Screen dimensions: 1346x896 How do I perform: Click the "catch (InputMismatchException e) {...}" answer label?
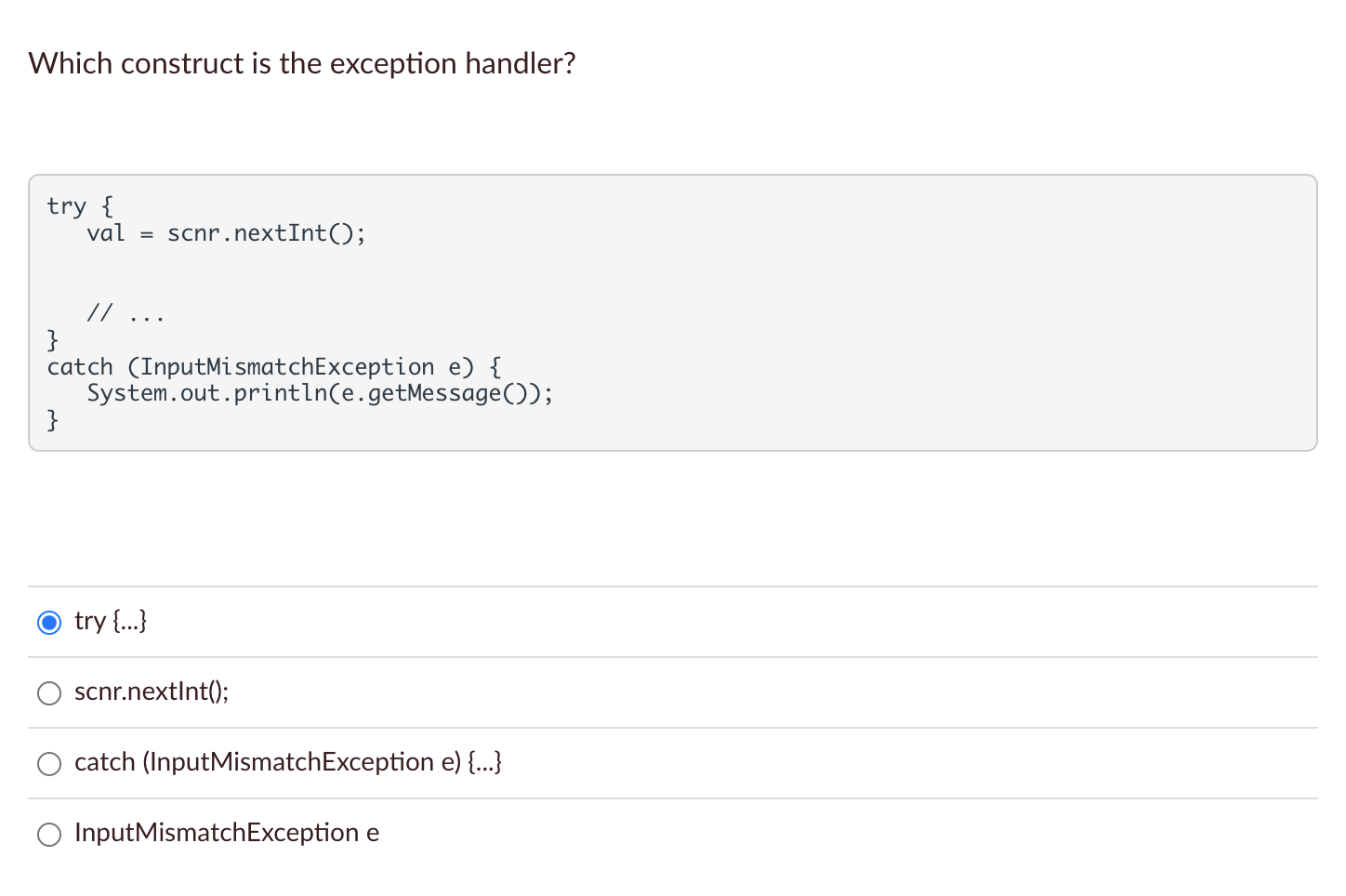[288, 762]
